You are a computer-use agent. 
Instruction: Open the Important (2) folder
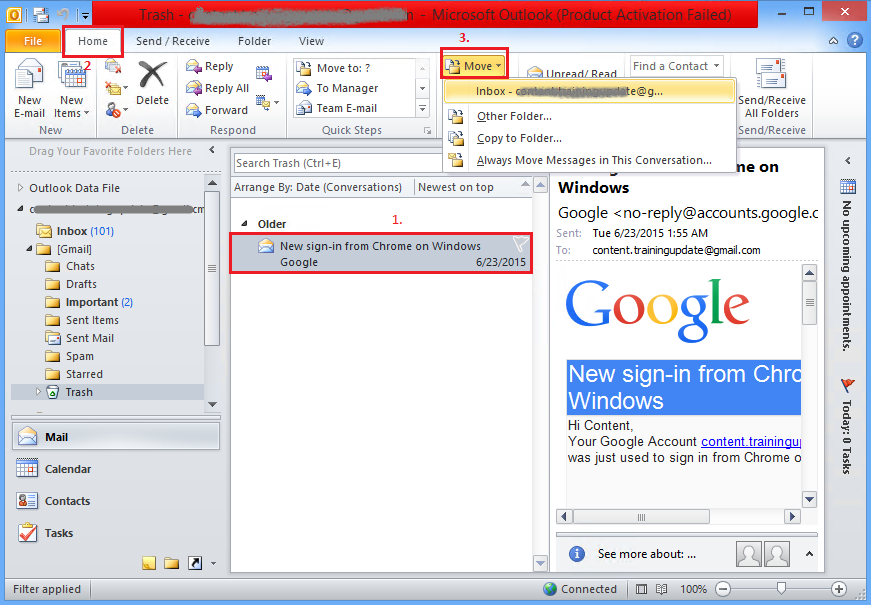pos(98,302)
